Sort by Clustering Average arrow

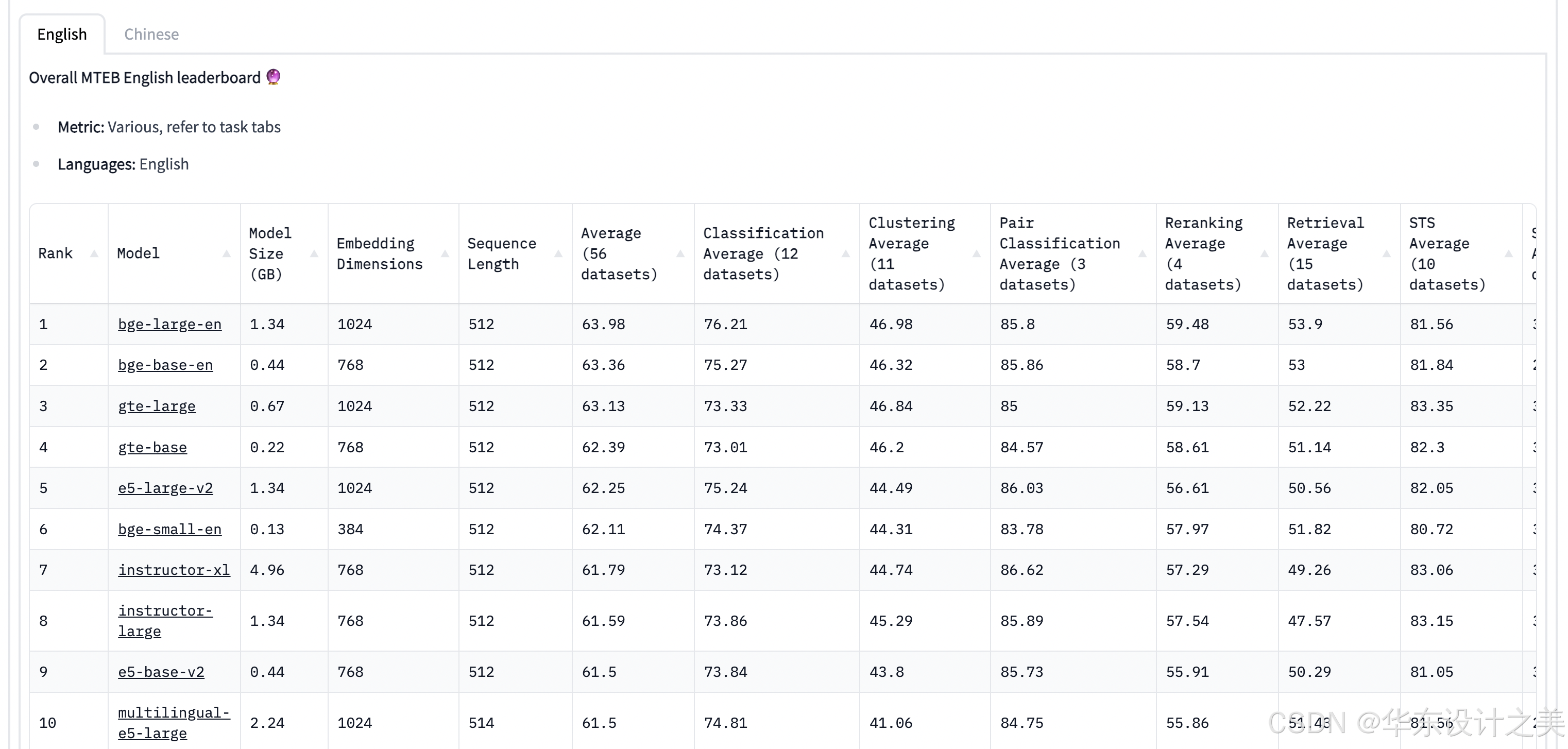coord(976,253)
